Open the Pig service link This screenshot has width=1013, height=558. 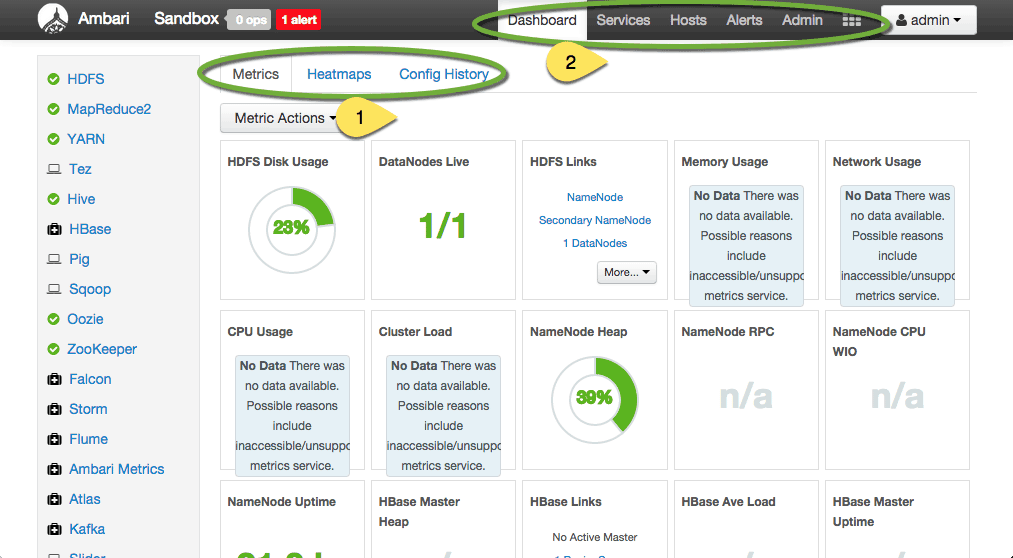(x=79, y=259)
